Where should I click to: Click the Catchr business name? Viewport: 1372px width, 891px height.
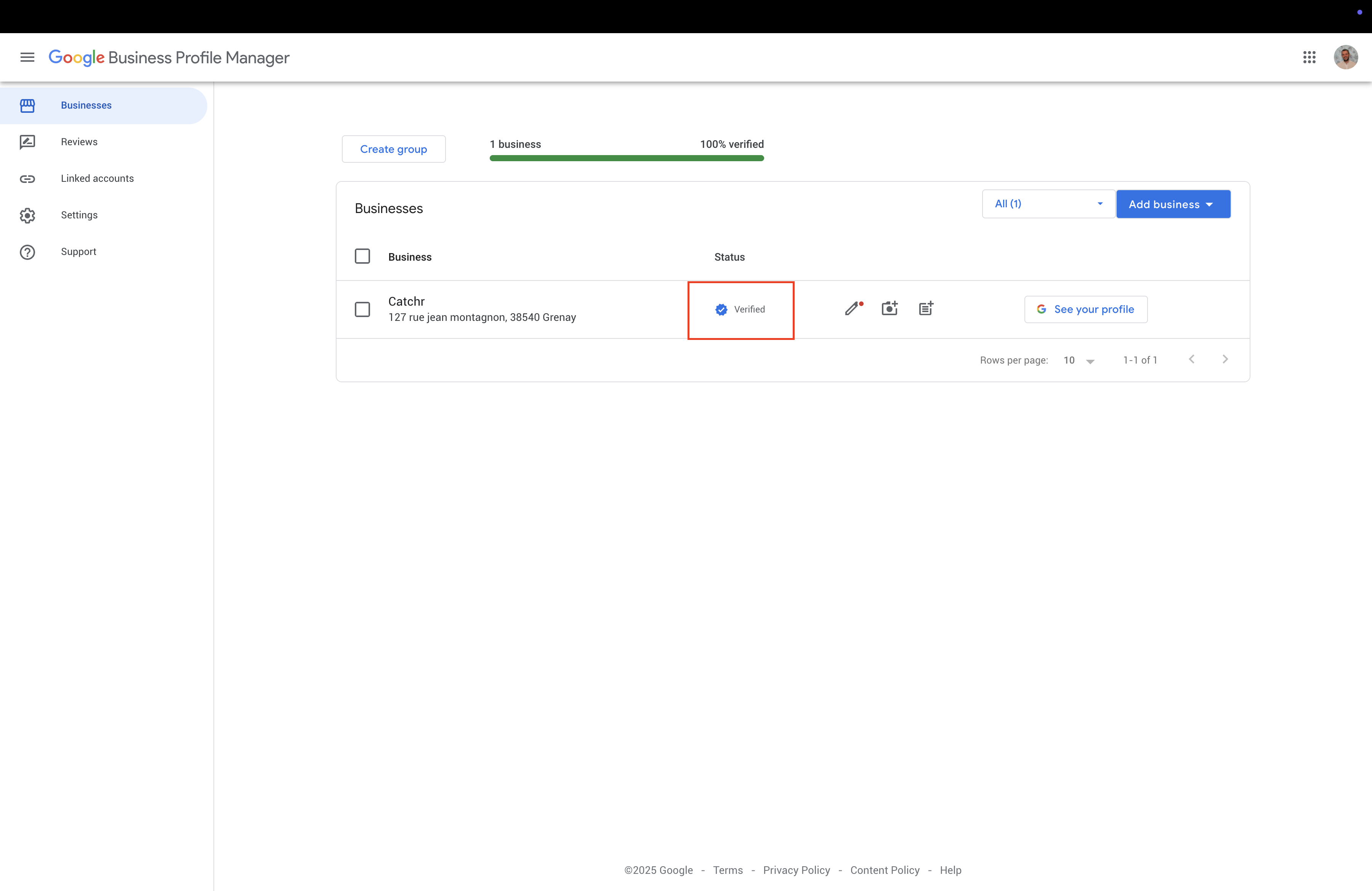406,301
